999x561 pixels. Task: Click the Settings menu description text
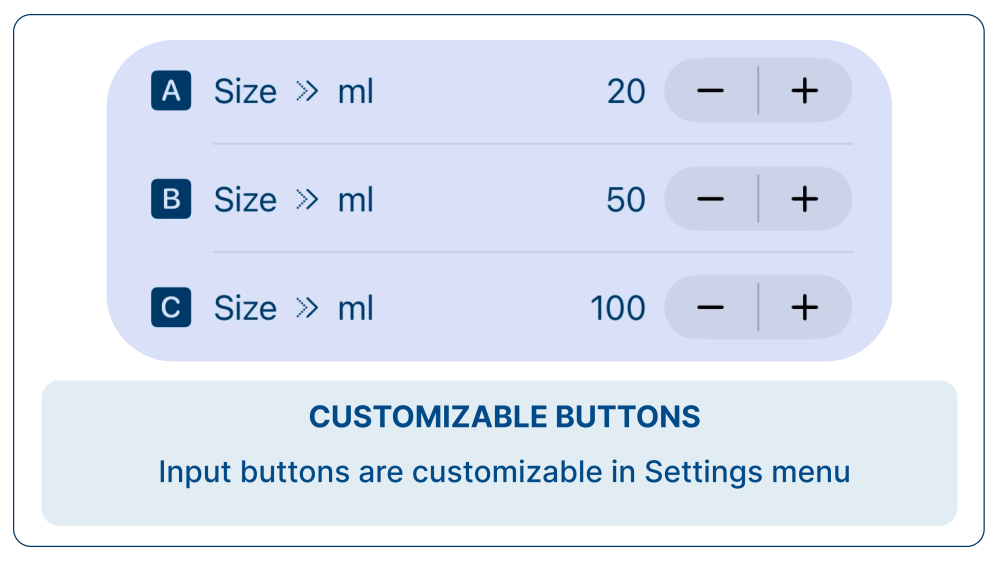pyautogui.click(x=504, y=471)
